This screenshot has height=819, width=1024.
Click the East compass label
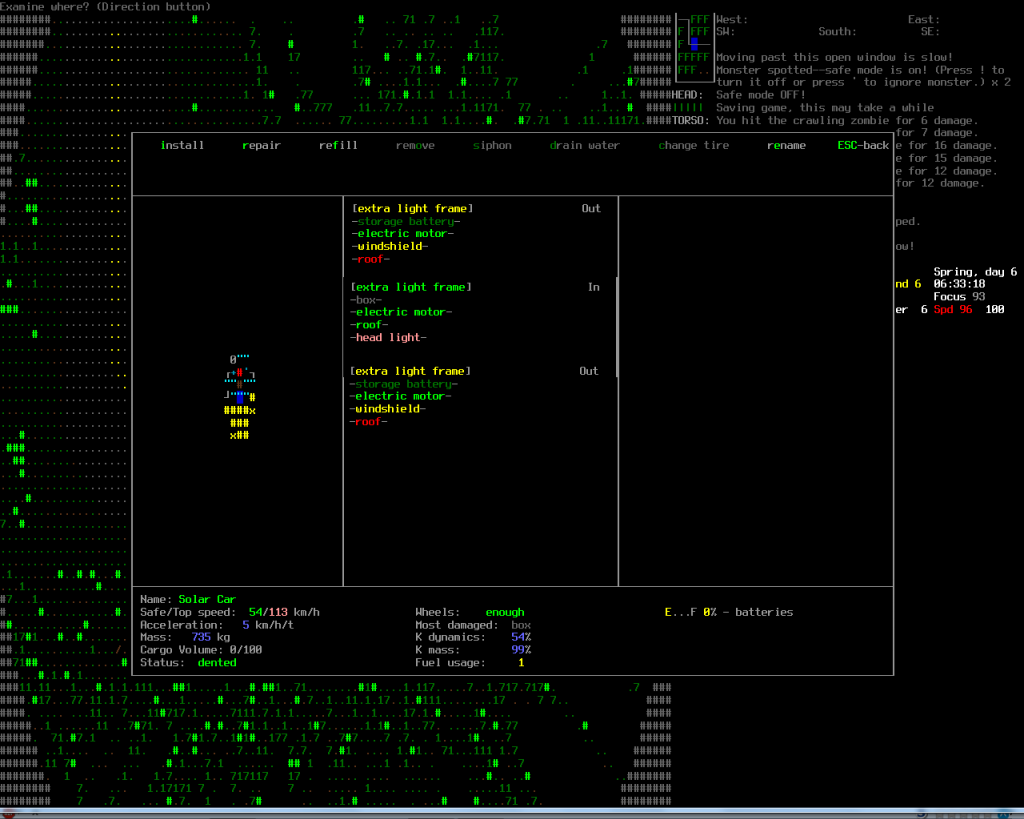coord(923,20)
